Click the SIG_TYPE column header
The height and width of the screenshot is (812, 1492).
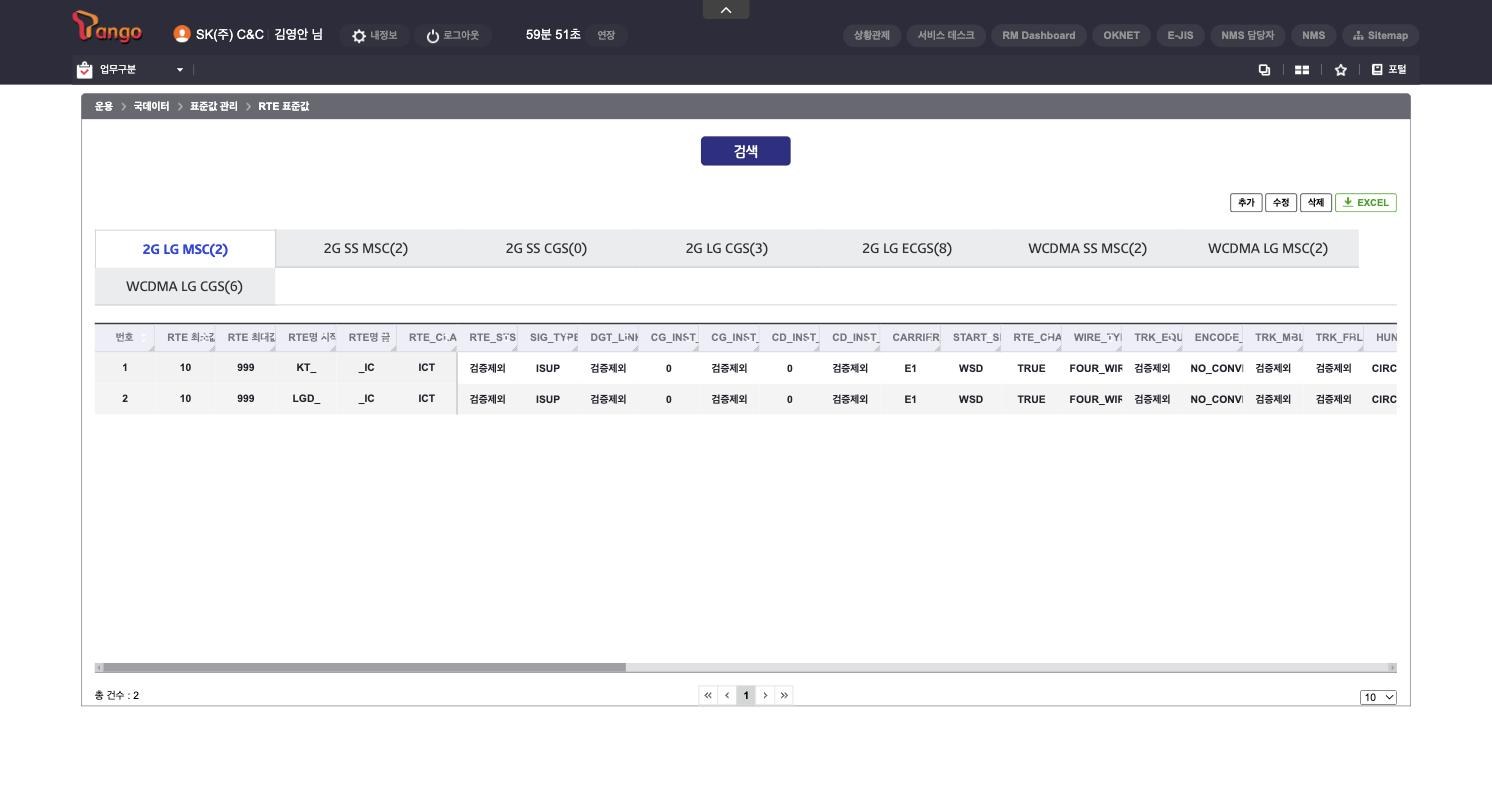click(548, 338)
